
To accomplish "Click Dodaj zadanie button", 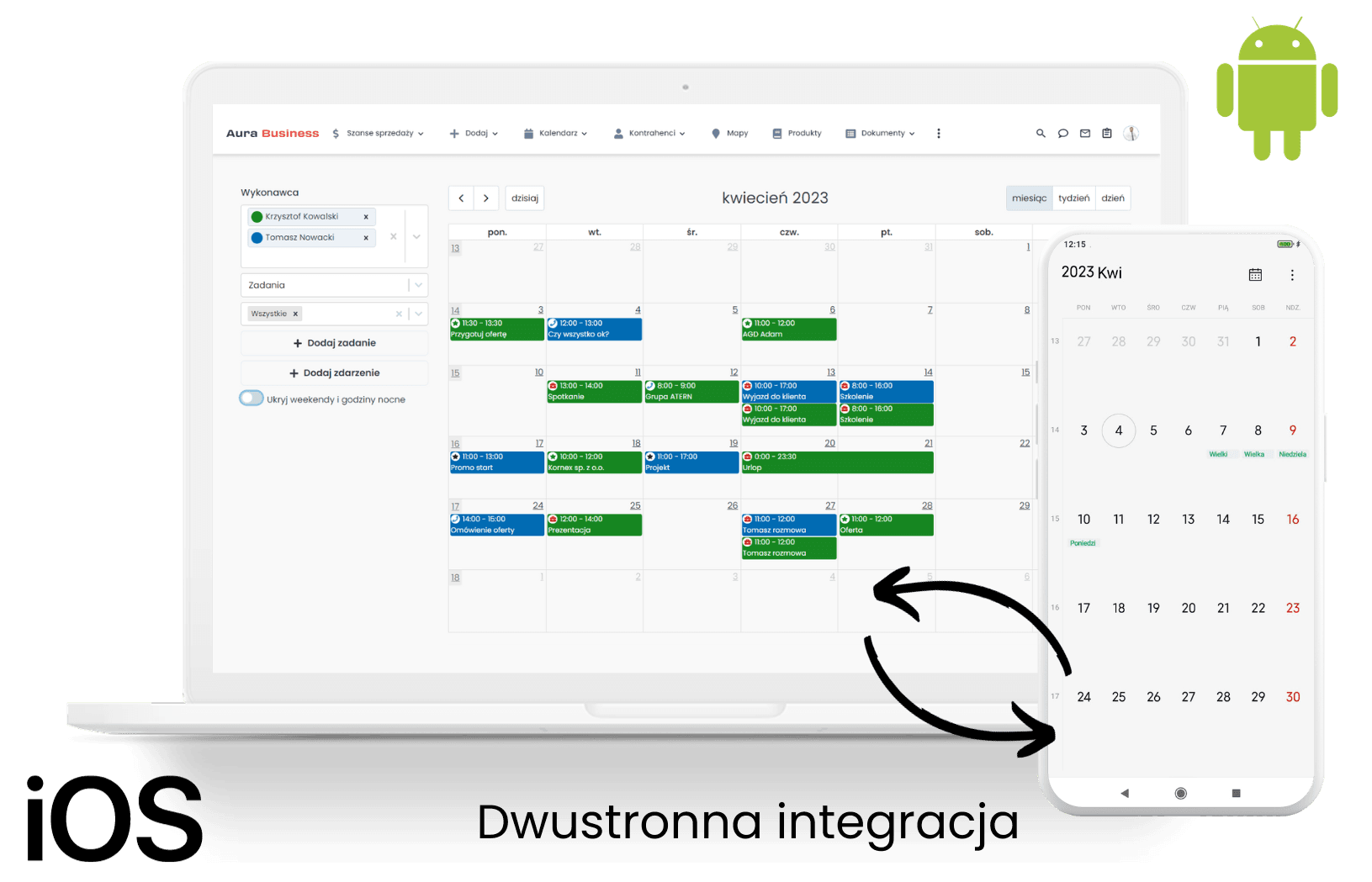I will [x=334, y=343].
